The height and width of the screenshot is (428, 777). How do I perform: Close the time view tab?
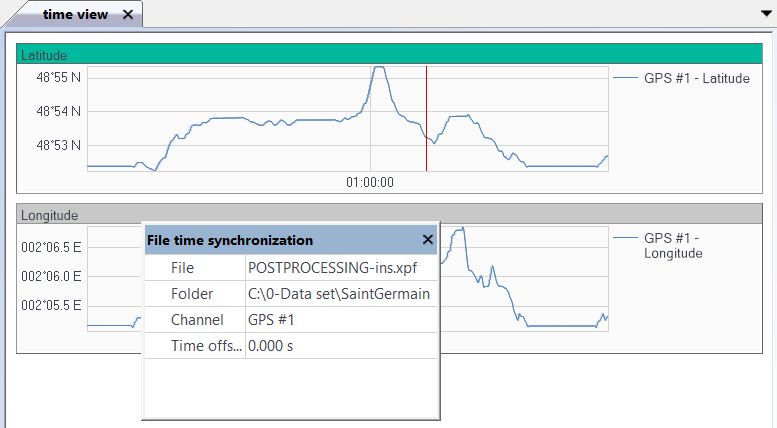127,15
